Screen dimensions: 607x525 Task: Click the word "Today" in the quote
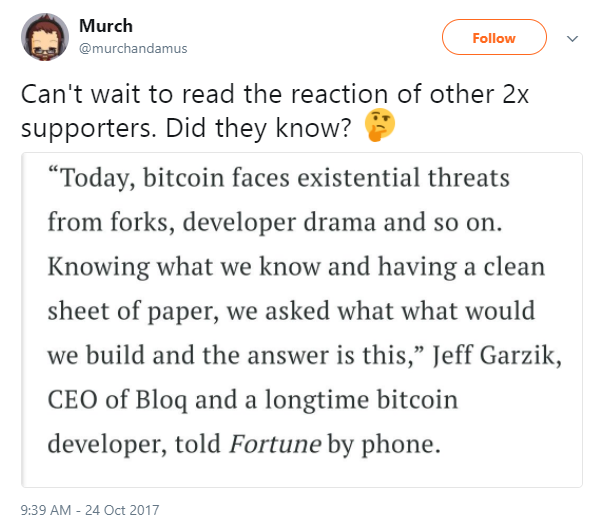pos(99,180)
